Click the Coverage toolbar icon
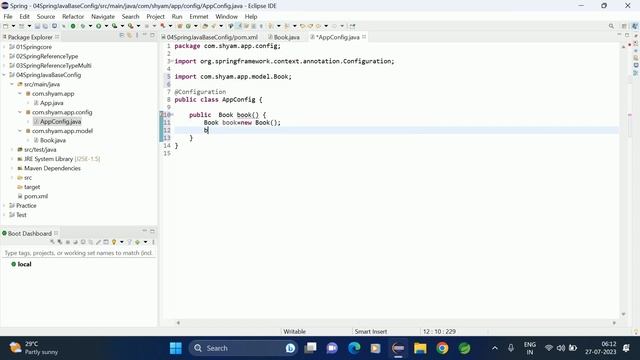This screenshot has height=360, width=640. click(115, 26)
